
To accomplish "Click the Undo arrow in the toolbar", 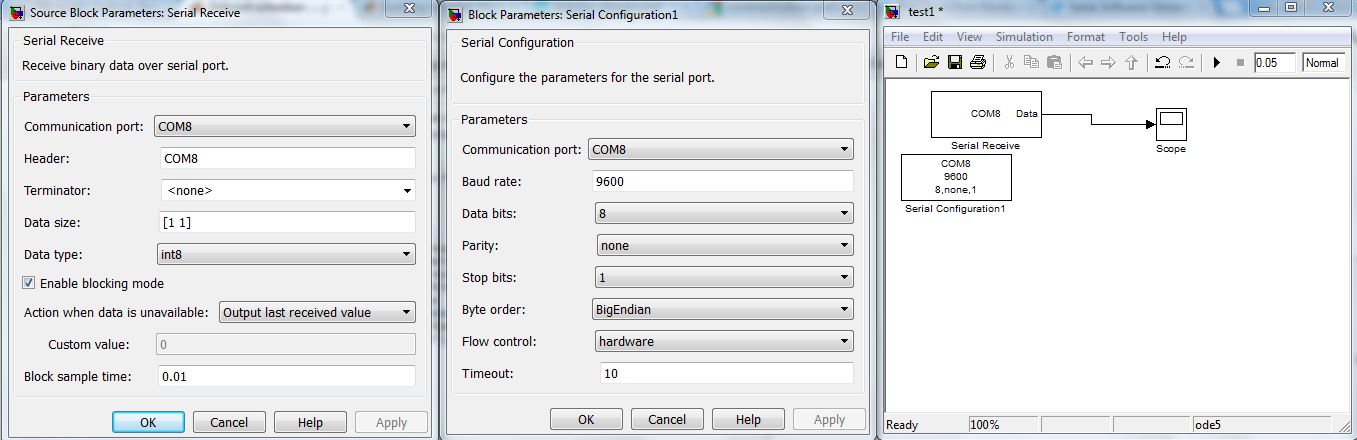I will pos(1163,62).
